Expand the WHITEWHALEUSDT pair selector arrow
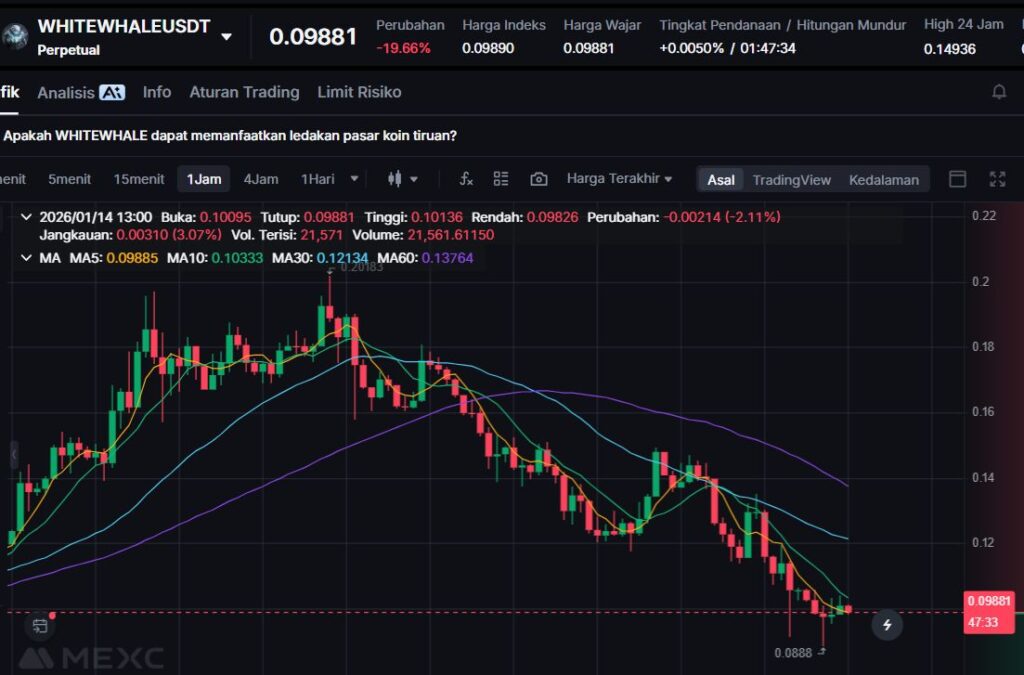 226,37
